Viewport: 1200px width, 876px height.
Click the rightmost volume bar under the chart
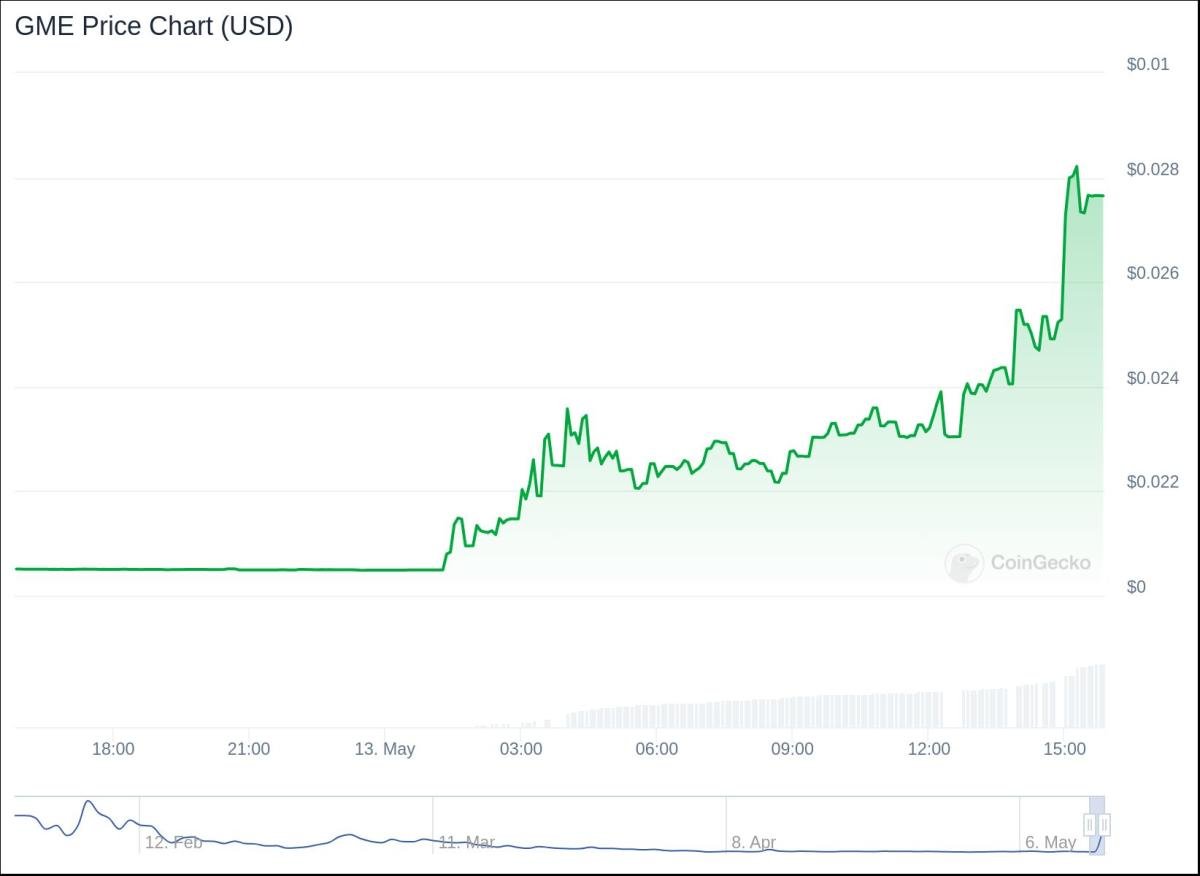(x=1102, y=696)
